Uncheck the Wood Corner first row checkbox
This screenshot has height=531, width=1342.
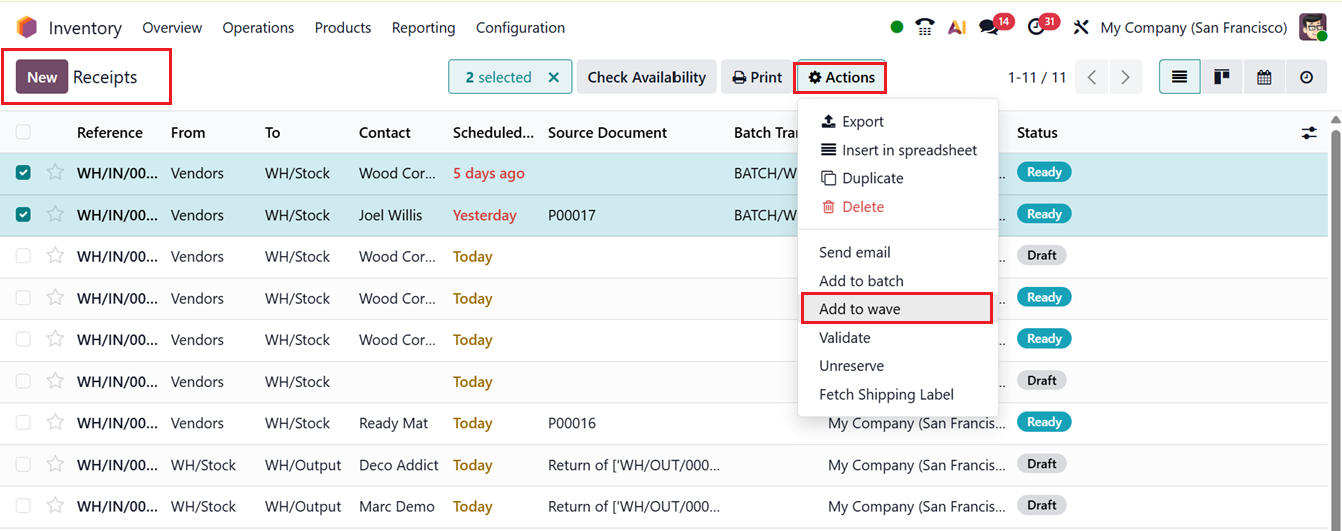(x=23, y=173)
